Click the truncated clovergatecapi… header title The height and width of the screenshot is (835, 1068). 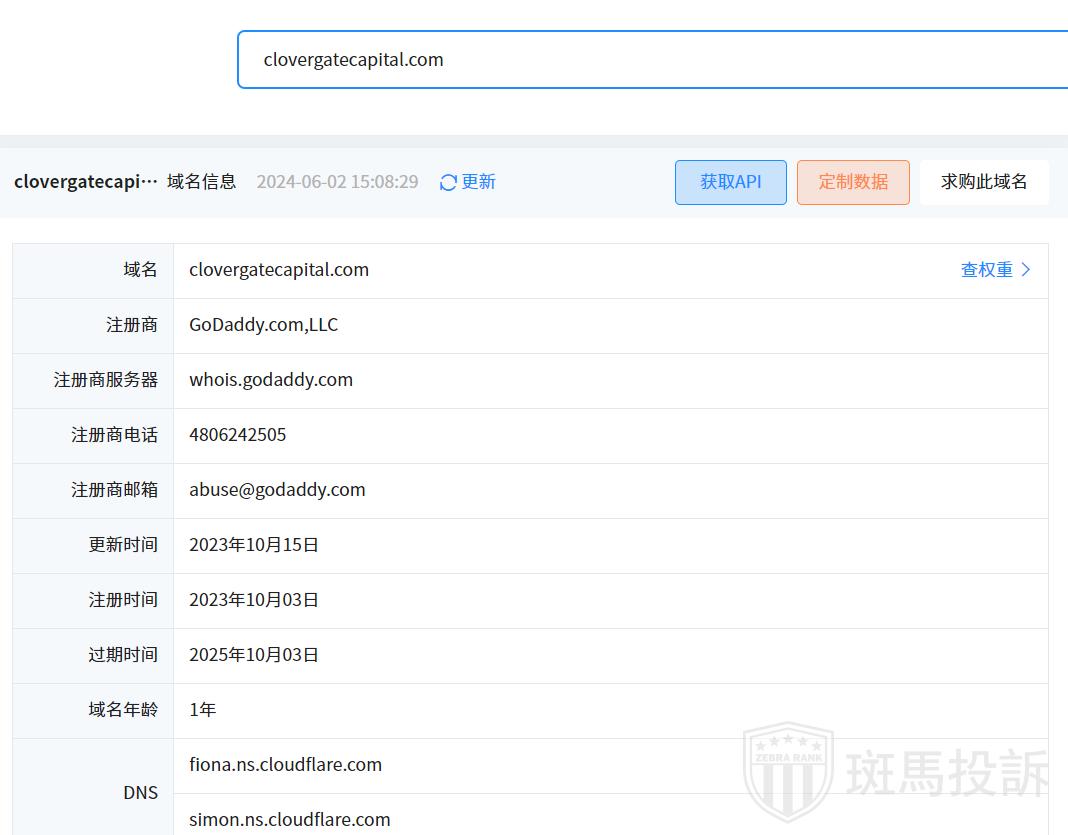86,182
